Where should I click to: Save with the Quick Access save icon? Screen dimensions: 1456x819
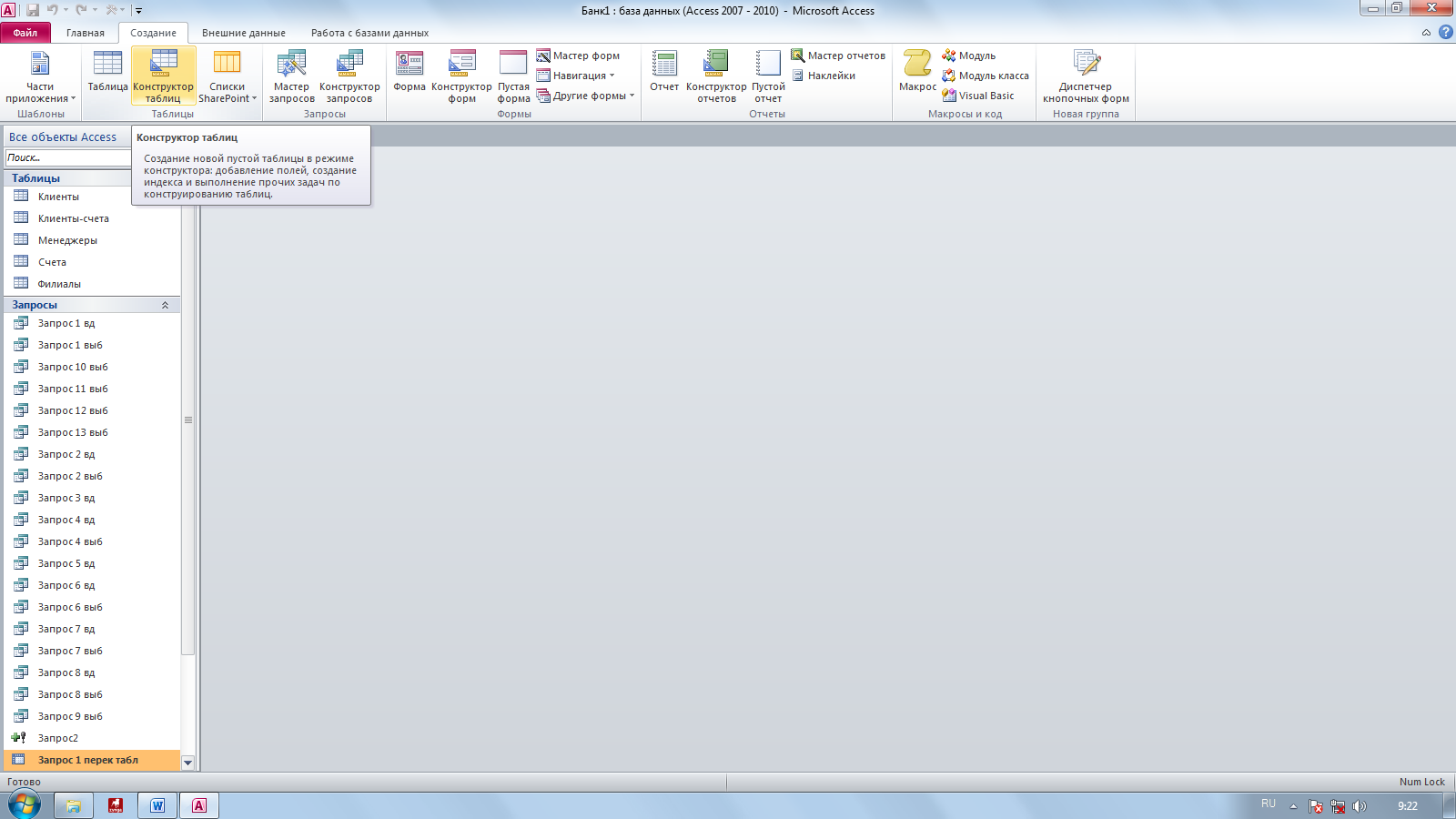(x=33, y=10)
